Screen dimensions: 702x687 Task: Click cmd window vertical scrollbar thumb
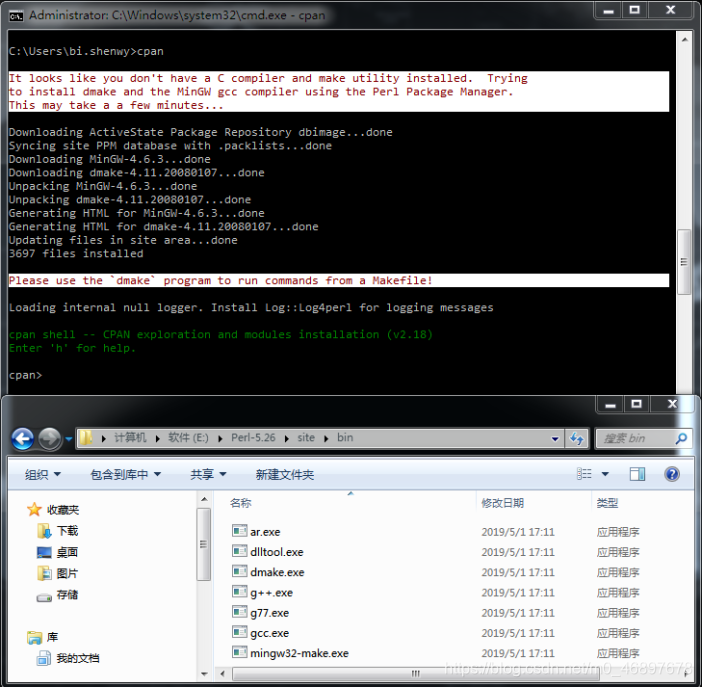(684, 262)
